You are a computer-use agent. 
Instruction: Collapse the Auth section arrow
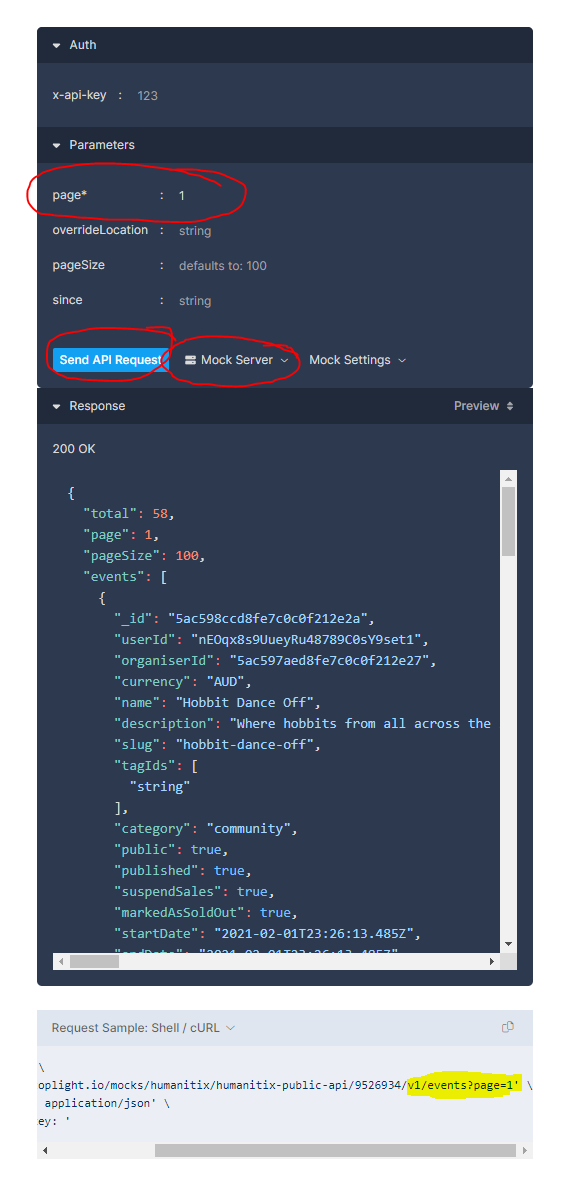56,45
